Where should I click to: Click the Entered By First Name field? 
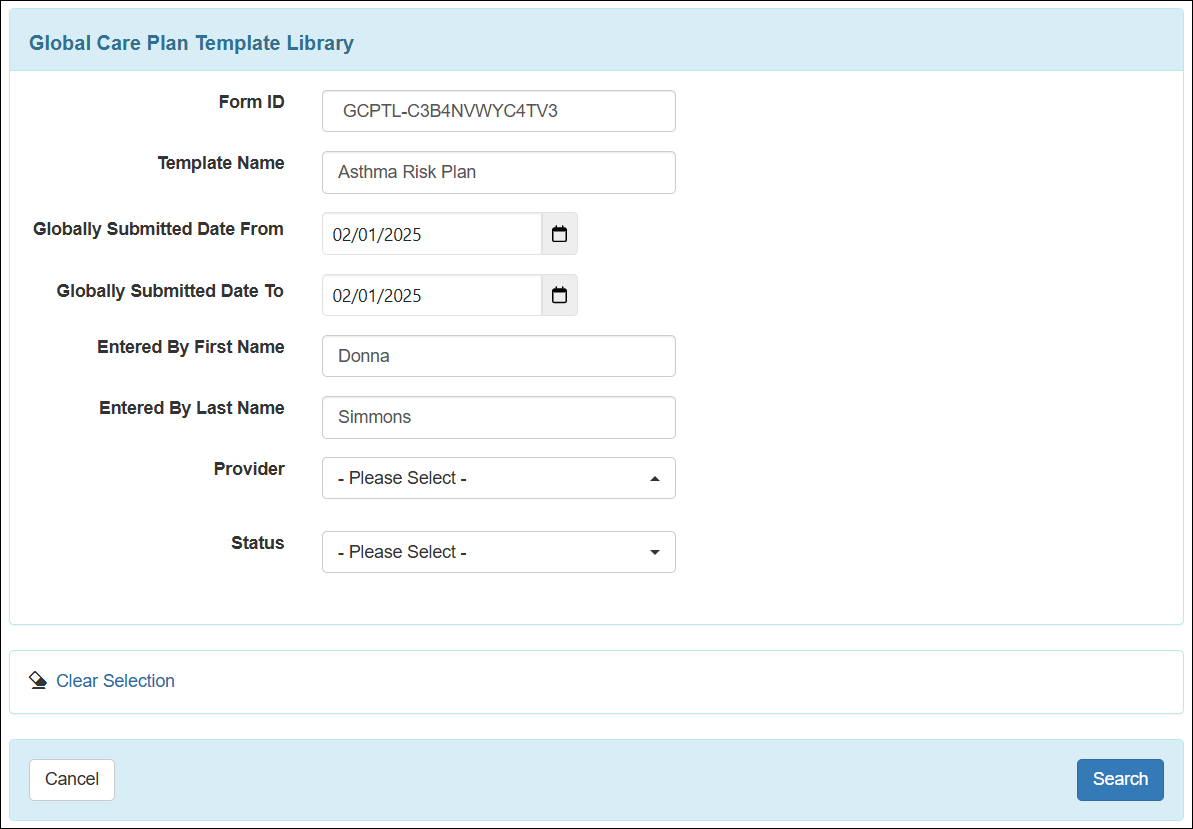[498, 356]
